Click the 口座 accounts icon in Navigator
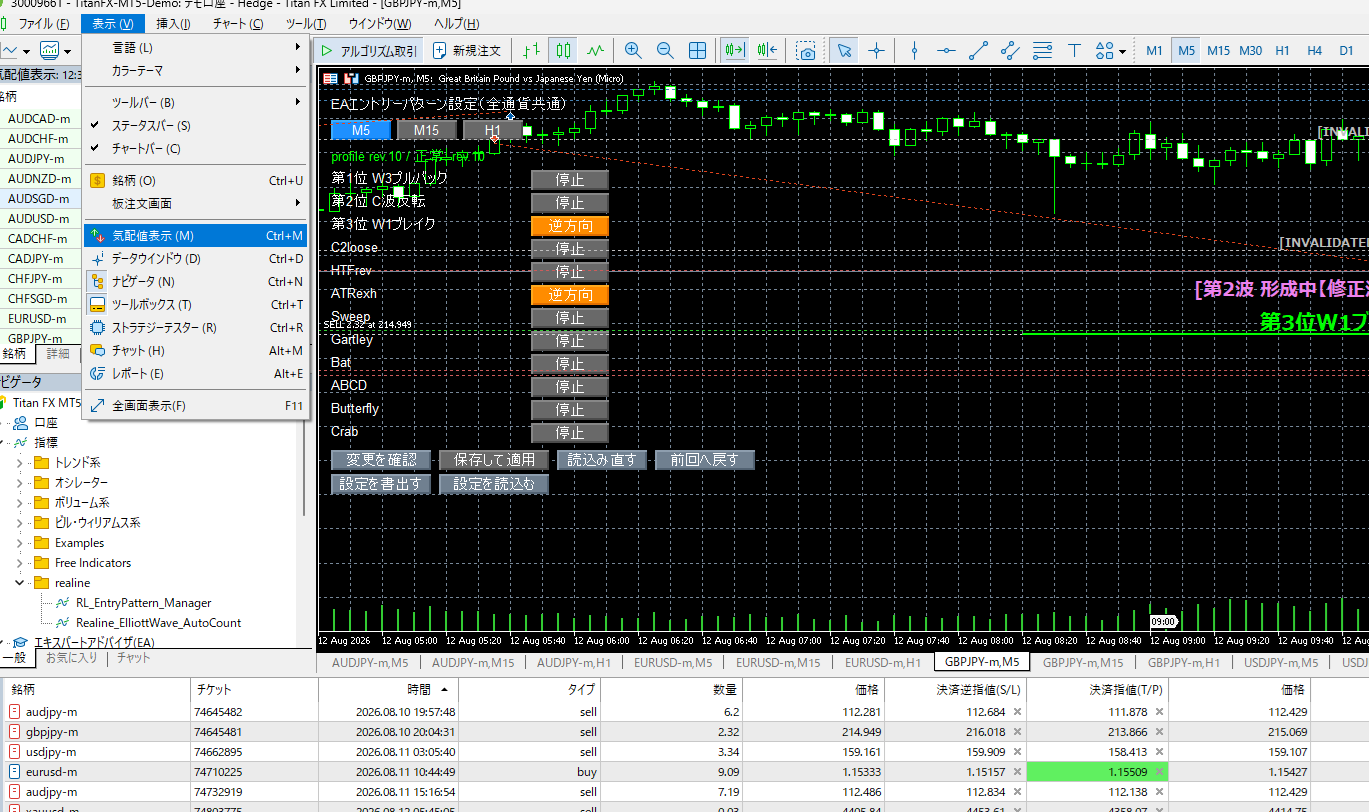This screenshot has width=1369, height=812. coord(20,422)
